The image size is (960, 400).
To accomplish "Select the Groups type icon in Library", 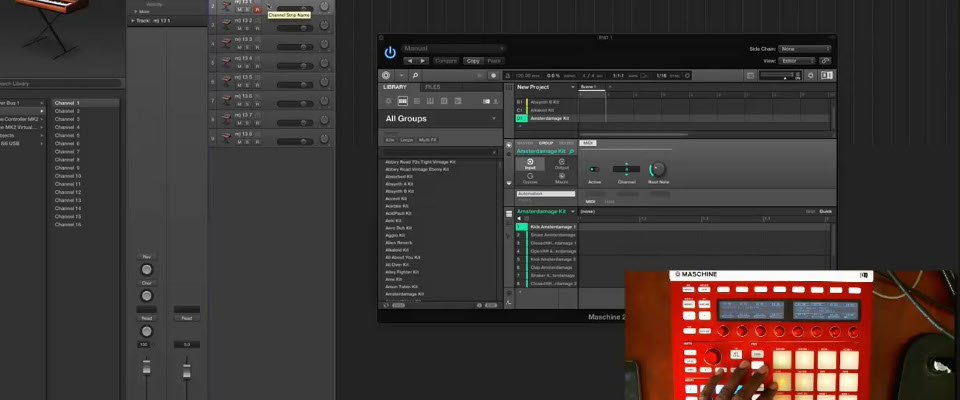I will pyautogui.click(x=403, y=101).
